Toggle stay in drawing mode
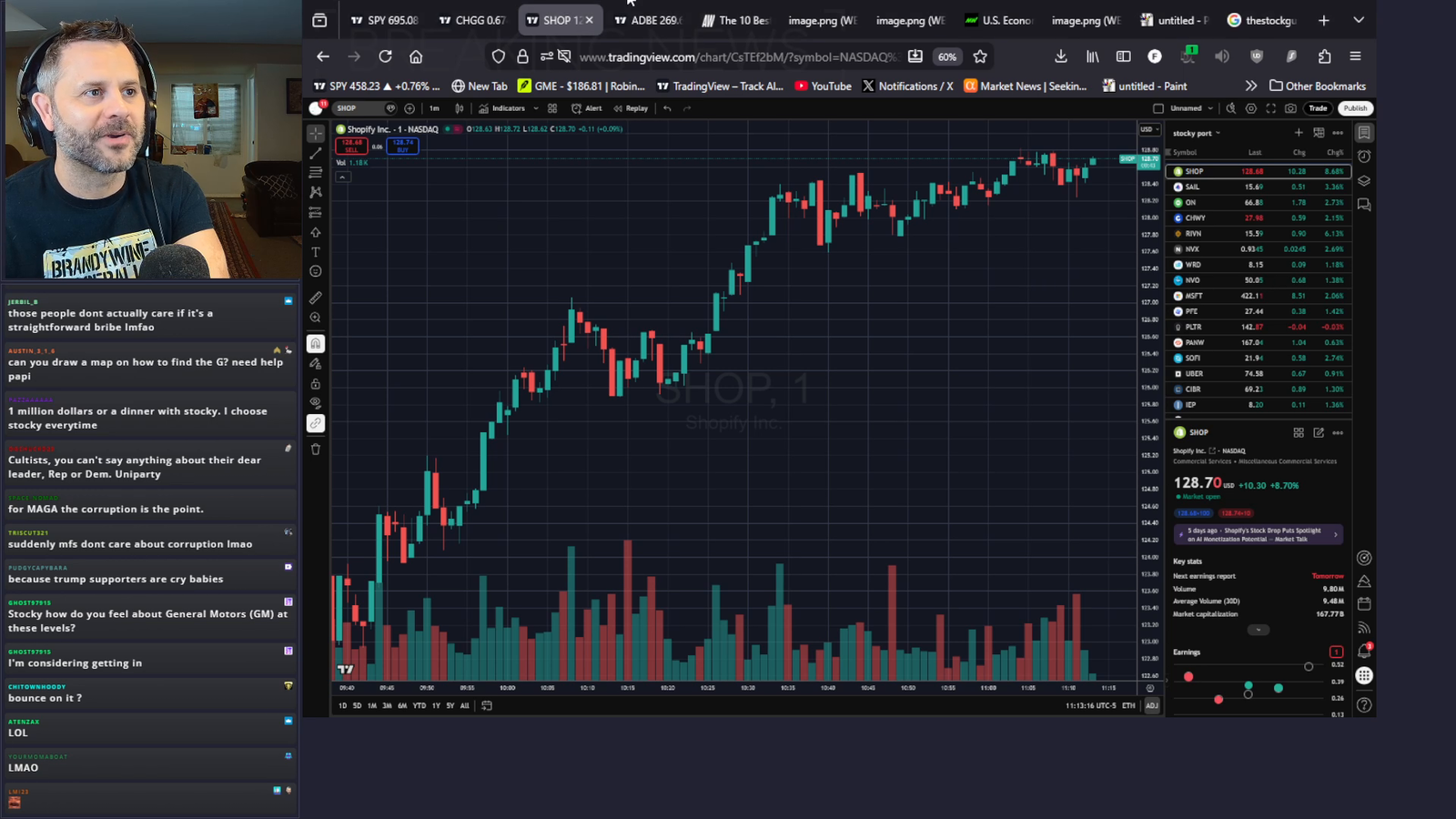 [x=316, y=363]
